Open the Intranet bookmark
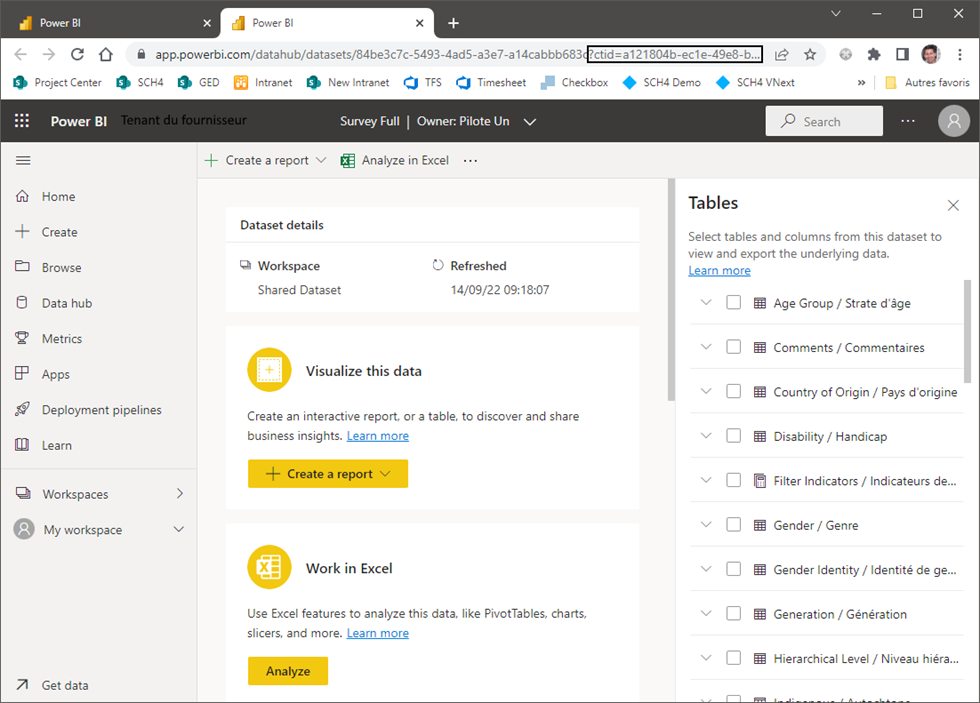Screen dimensions: 980x703 pyautogui.click(x=263, y=82)
